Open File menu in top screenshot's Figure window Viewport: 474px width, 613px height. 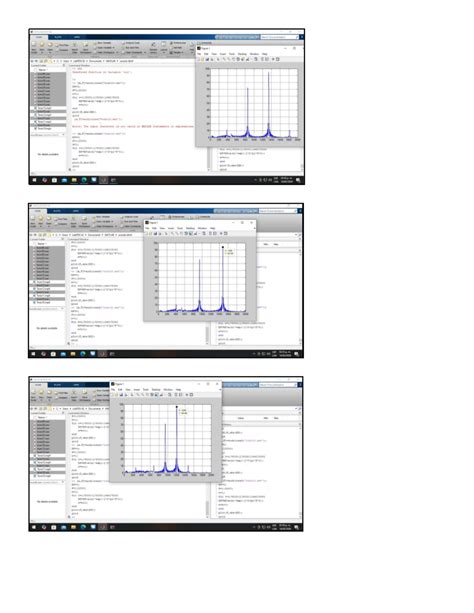[199, 54]
